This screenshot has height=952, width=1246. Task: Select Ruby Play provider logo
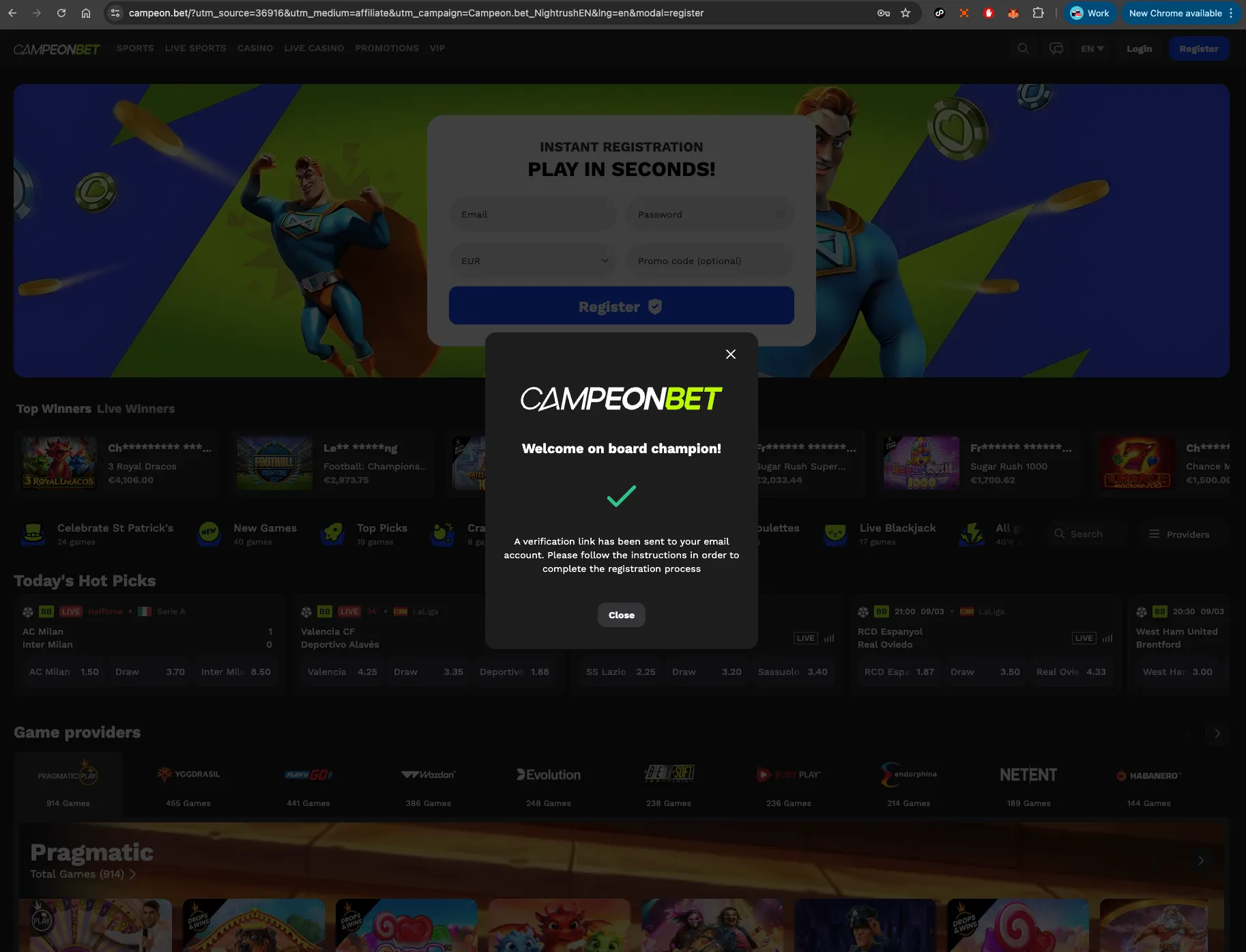click(x=789, y=775)
